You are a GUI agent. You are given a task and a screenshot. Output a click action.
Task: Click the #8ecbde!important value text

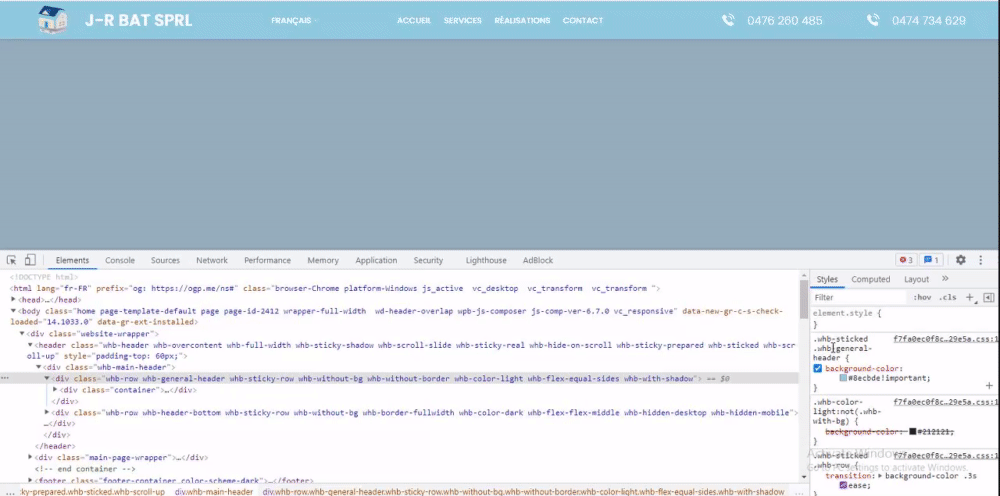click(889, 378)
